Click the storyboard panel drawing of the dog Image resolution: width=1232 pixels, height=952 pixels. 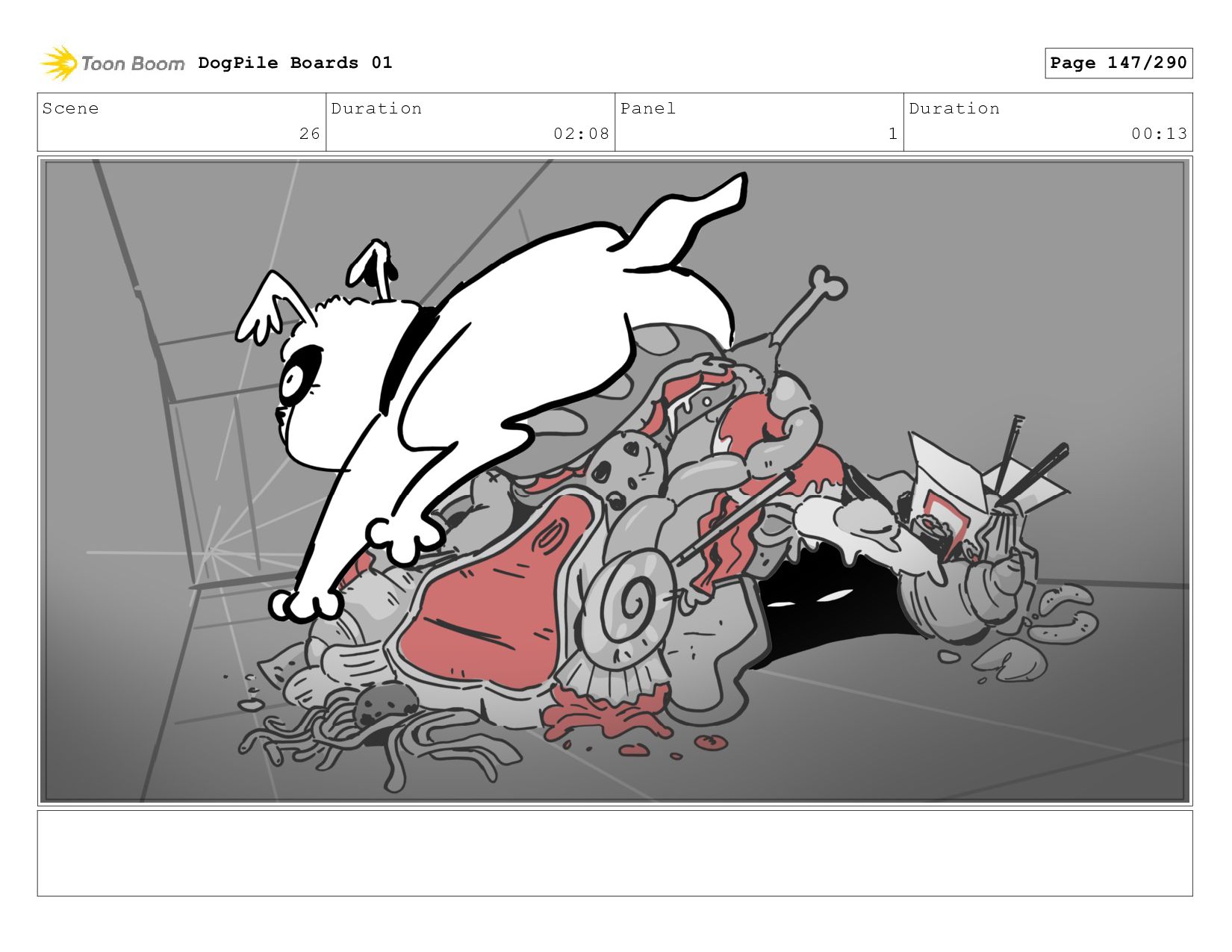[615, 481]
